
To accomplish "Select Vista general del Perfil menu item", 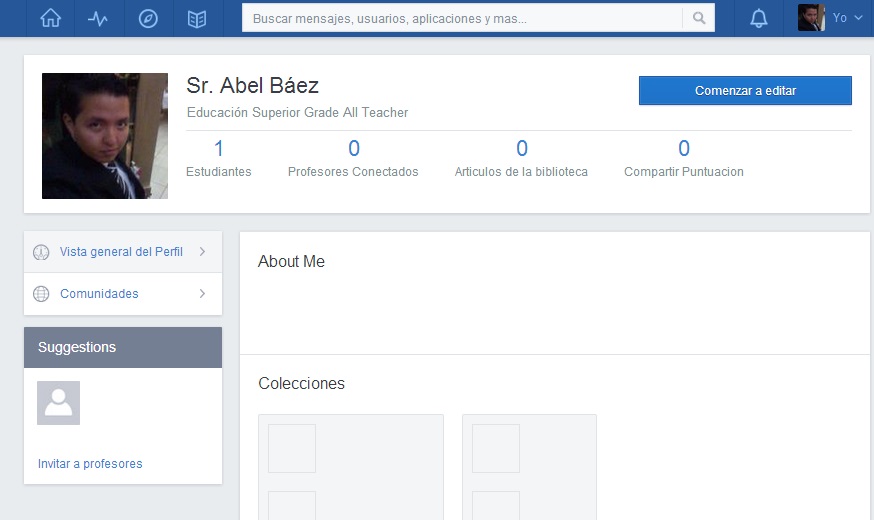I will 121,252.
